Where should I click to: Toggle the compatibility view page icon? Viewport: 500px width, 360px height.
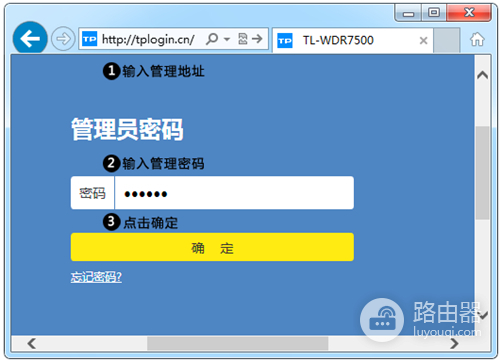point(243,39)
